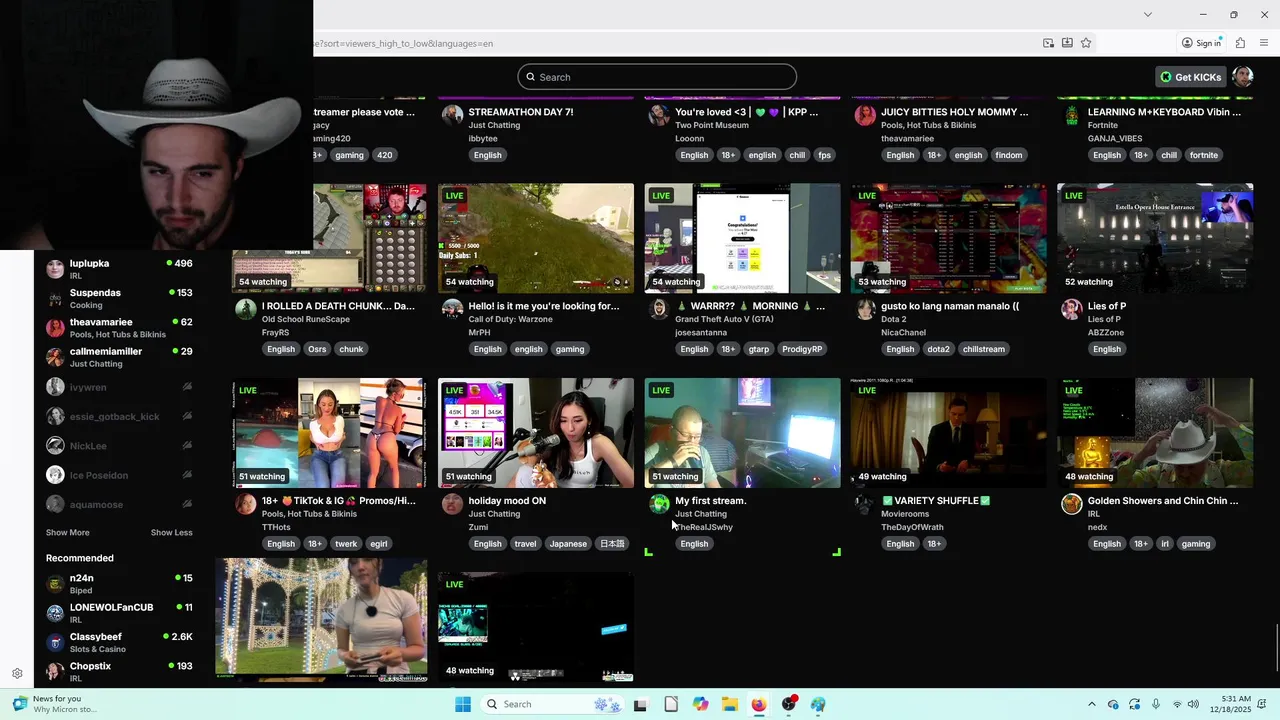The height and width of the screenshot is (720, 1280).
Task: Open callmemiamiller channel from sidebar
Action: point(119,357)
